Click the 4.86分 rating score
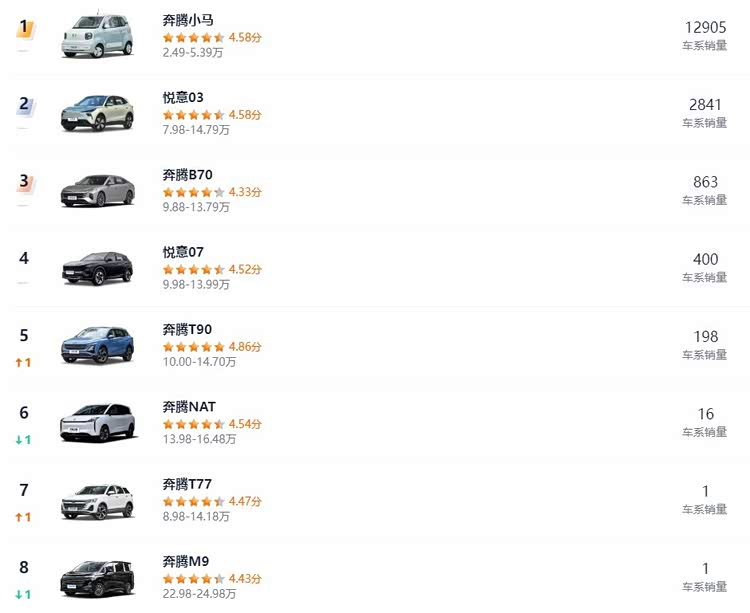This screenshot has width=750, height=613. coord(245,347)
